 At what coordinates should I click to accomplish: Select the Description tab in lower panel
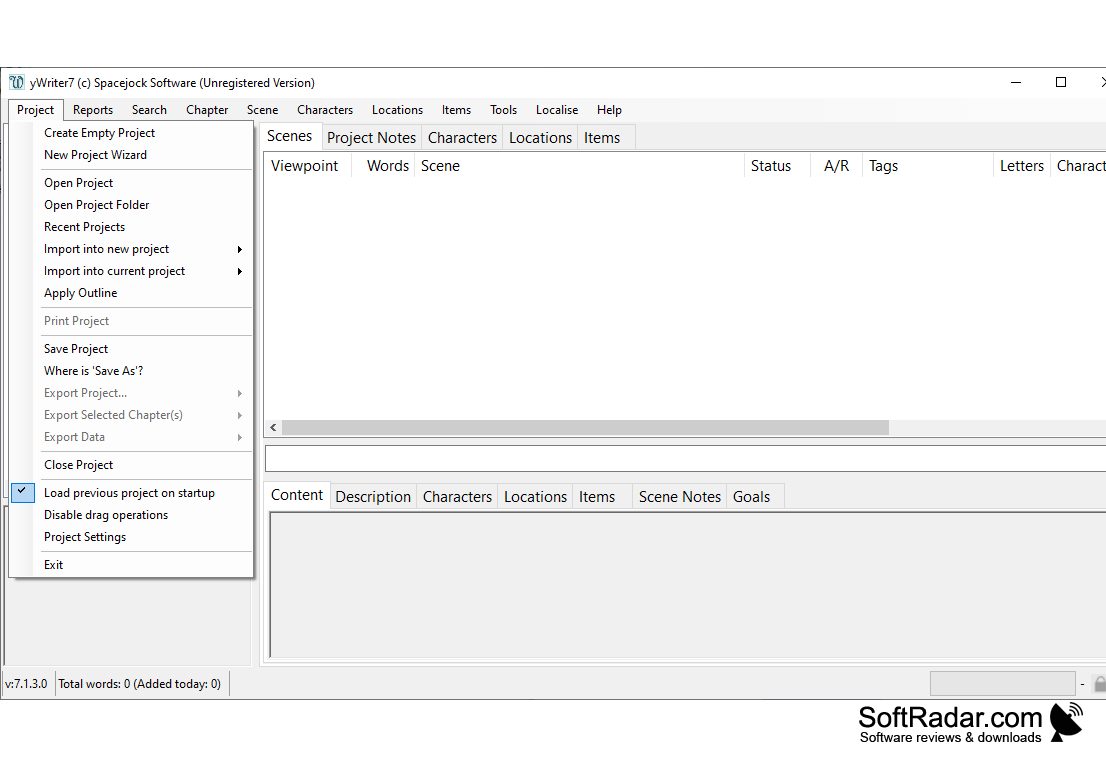[373, 496]
